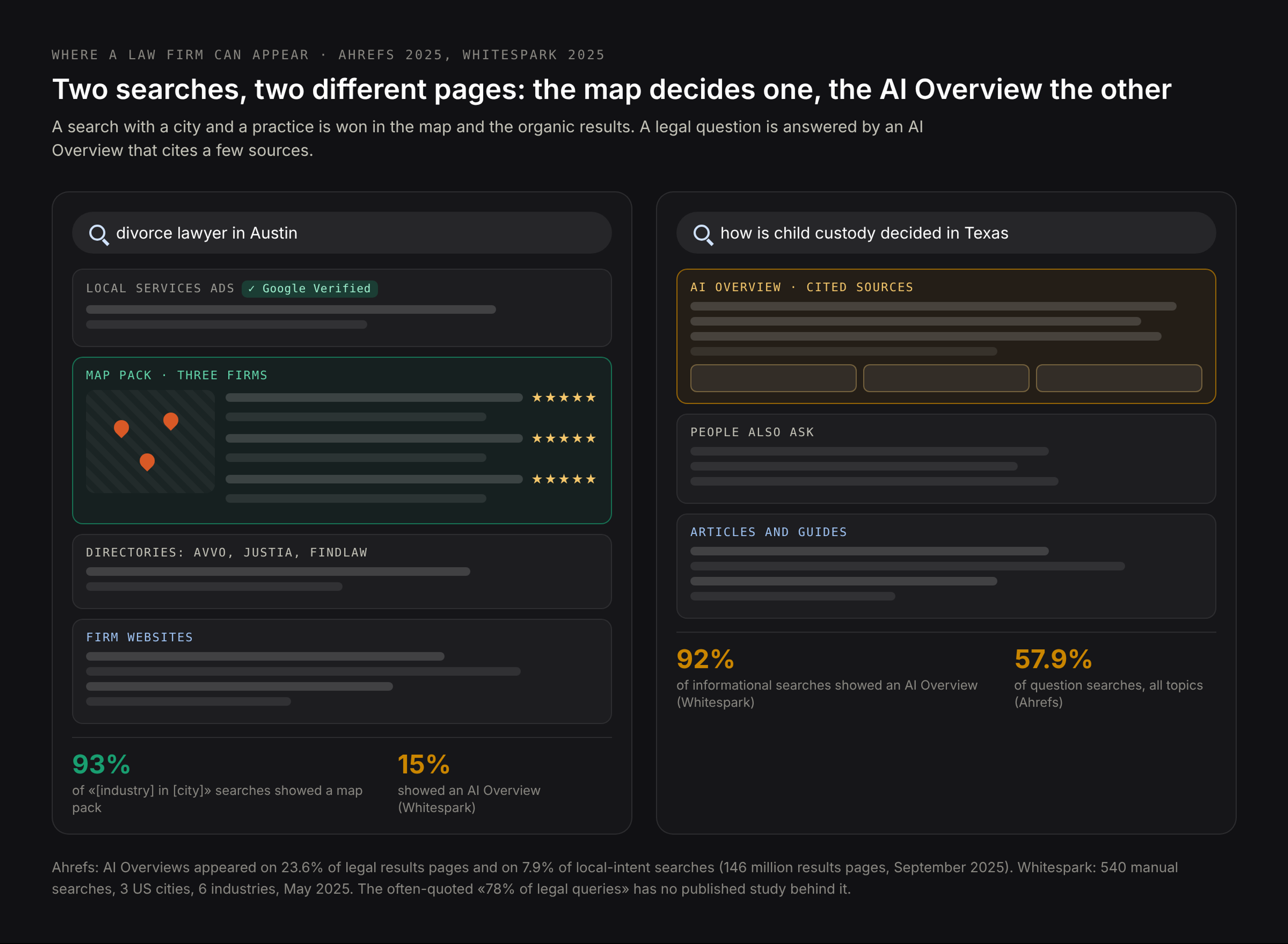Open the People Also Ask section
The height and width of the screenshot is (944, 1288).
click(x=946, y=459)
